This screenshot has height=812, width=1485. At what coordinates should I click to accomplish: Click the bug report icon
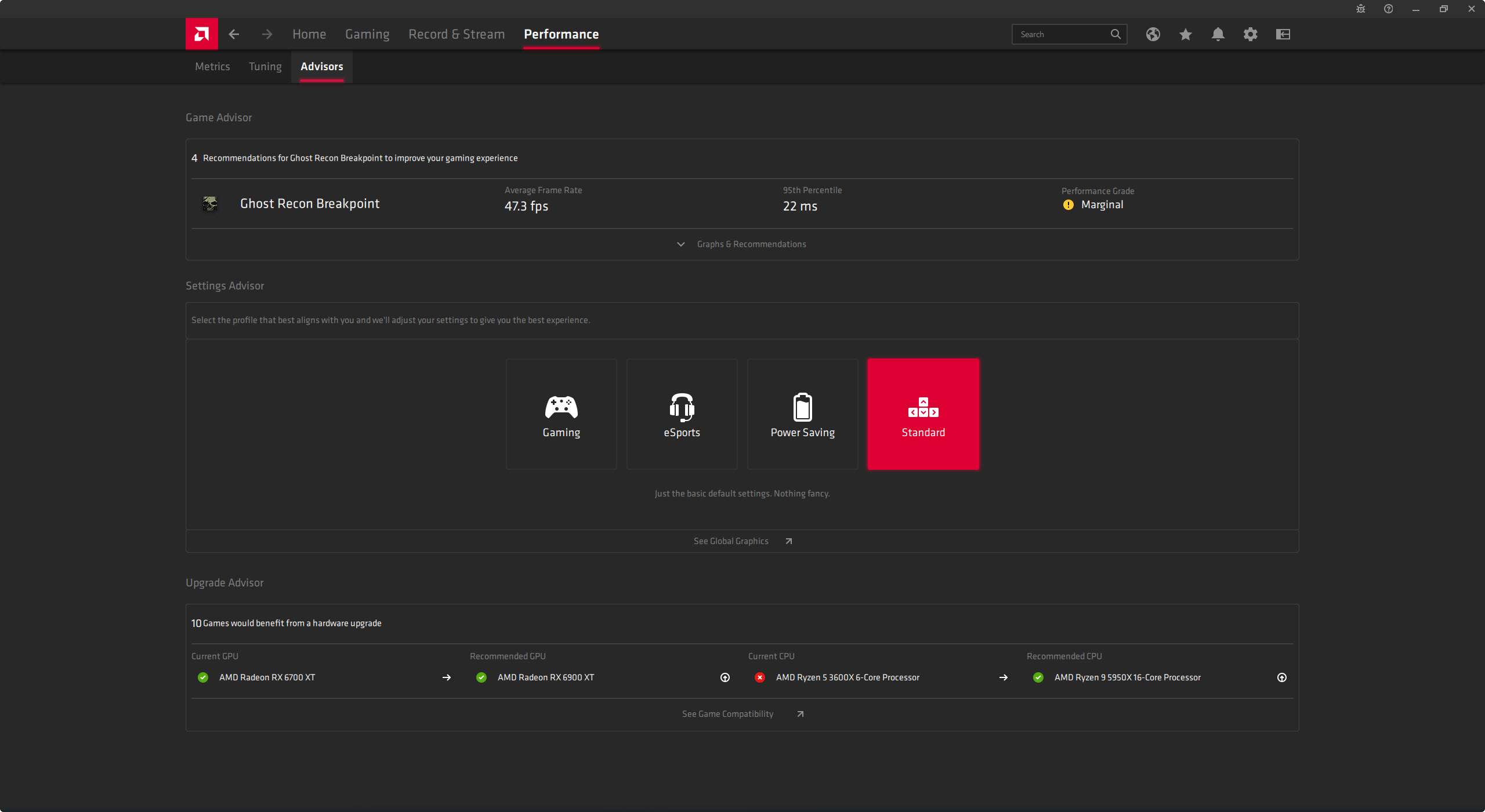(x=1361, y=9)
